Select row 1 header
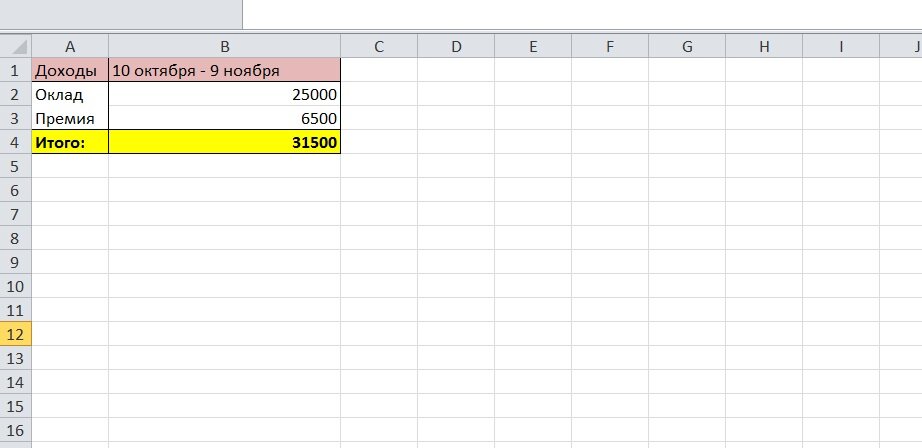Screen dimensions: 922x448 pyautogui.click(x=15, y=71)
